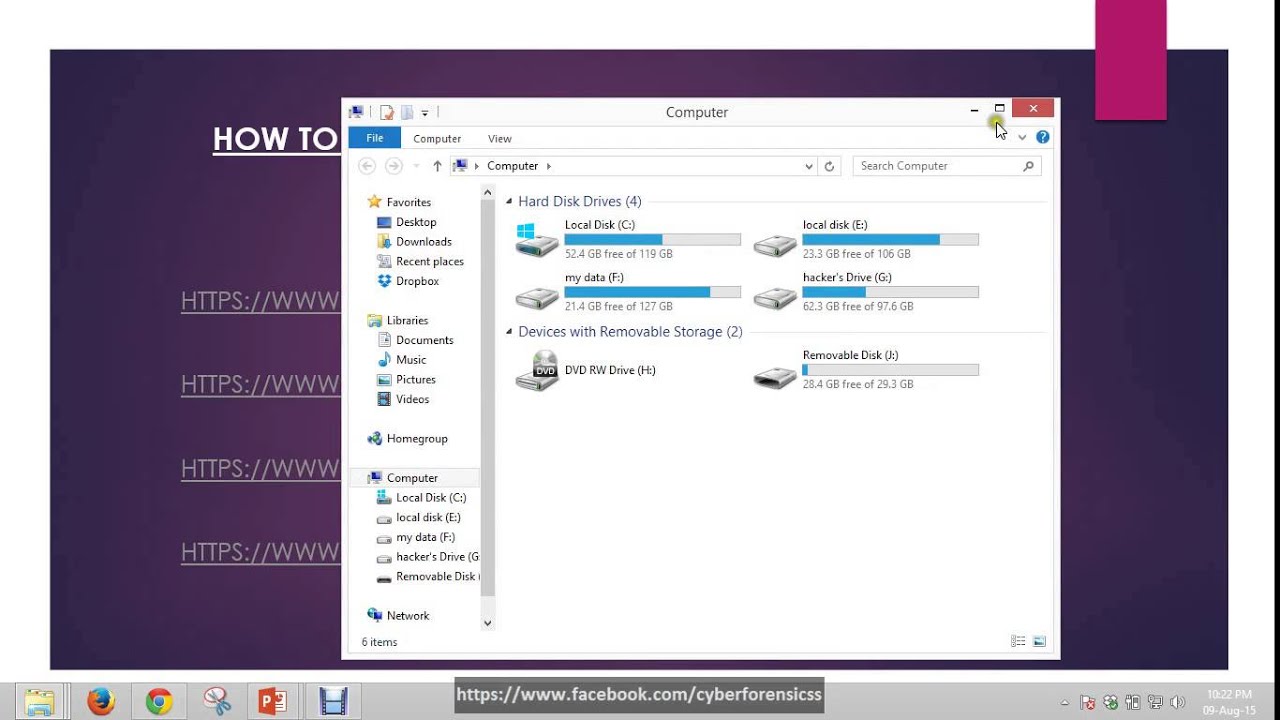The width and height of the screenshot is (1280, 720).
Task: Go up one level with the Up arrow
Action: [x=437, y=166]
